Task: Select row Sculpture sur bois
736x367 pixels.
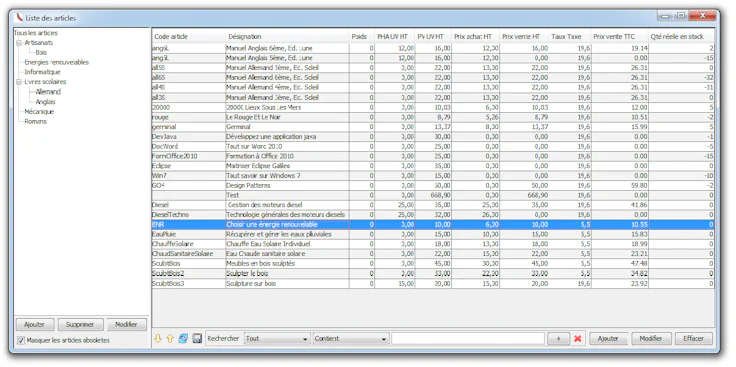Action: pyautogui.click(x=433, y=283)
